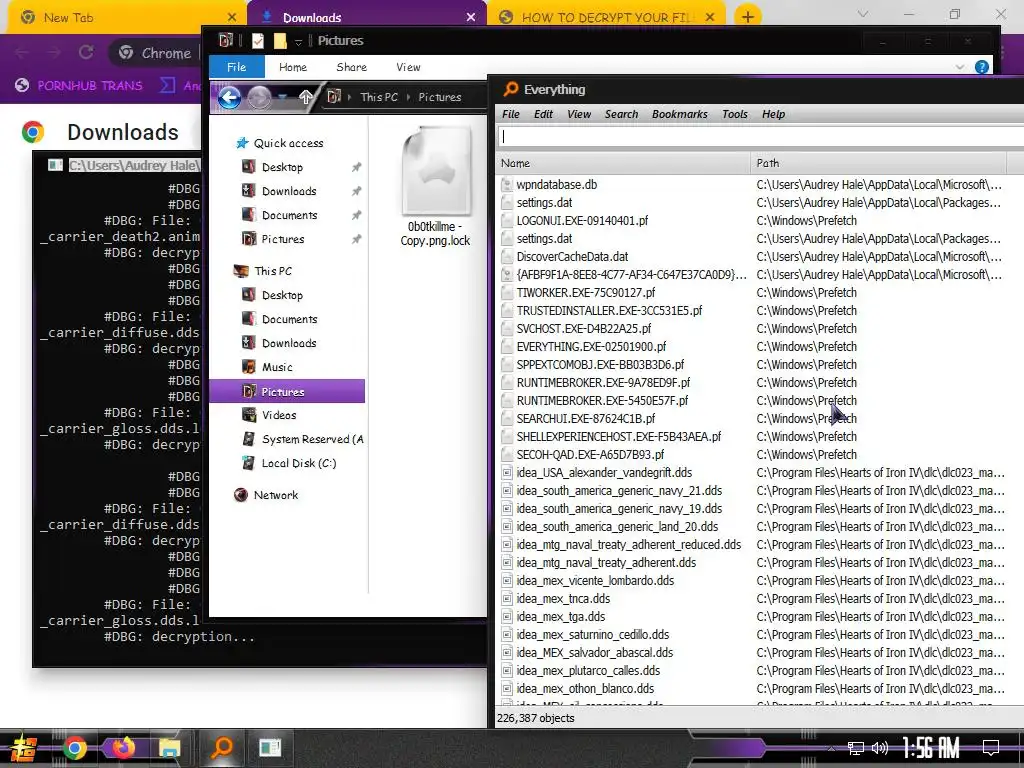
Task: Select DiscoverCacheData.dat in Everything results
Action: coord(572,257)
